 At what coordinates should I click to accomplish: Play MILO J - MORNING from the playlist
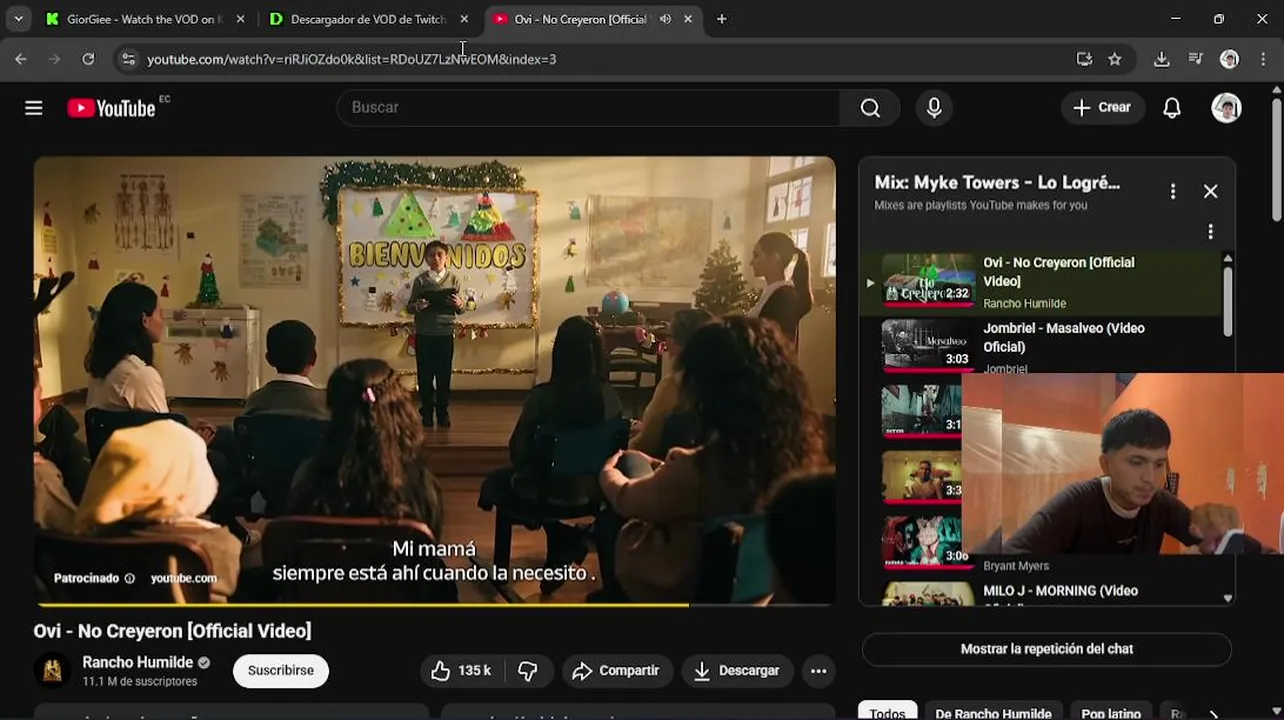coord(1060,591)
